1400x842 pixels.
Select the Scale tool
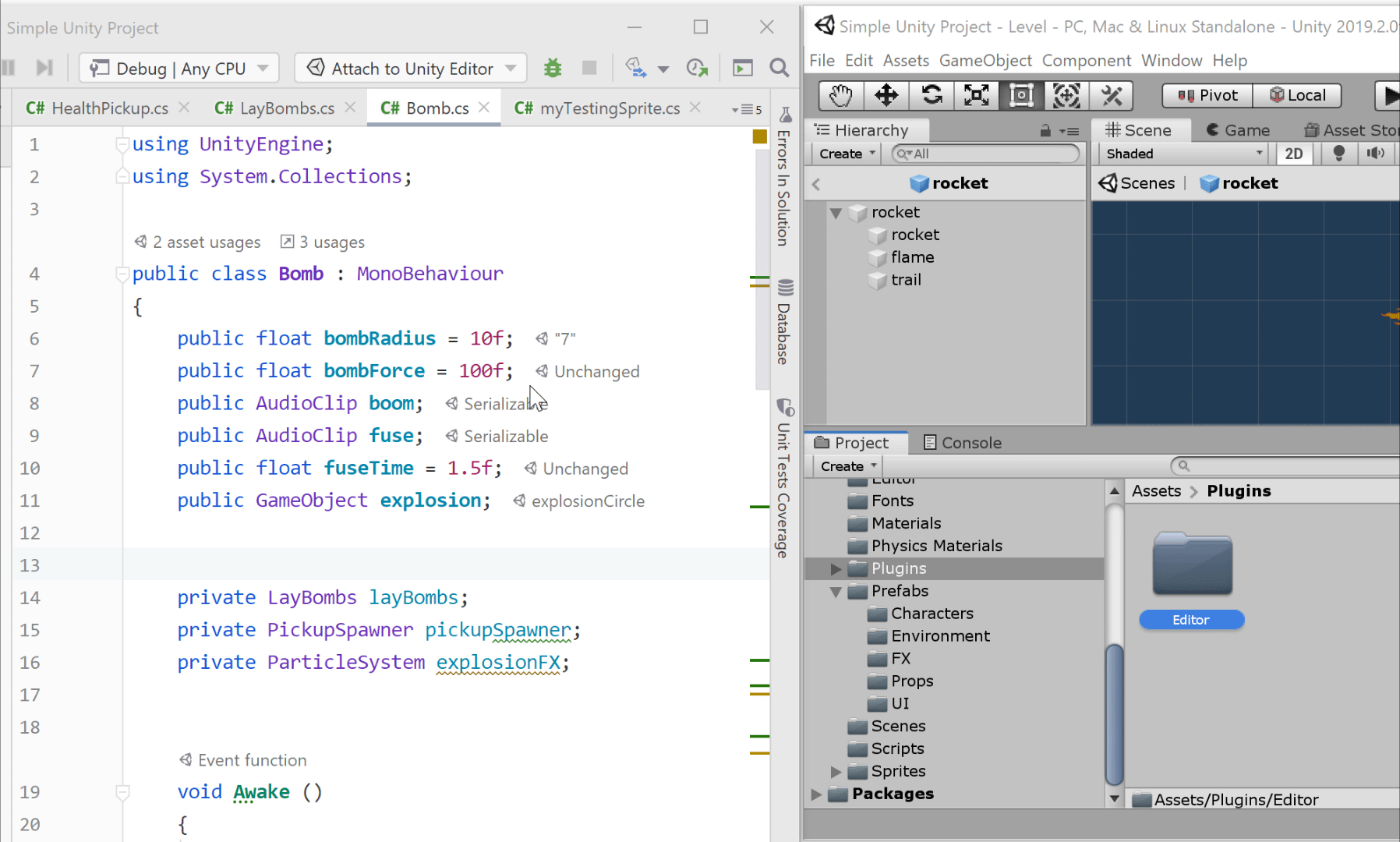[976, 95]
